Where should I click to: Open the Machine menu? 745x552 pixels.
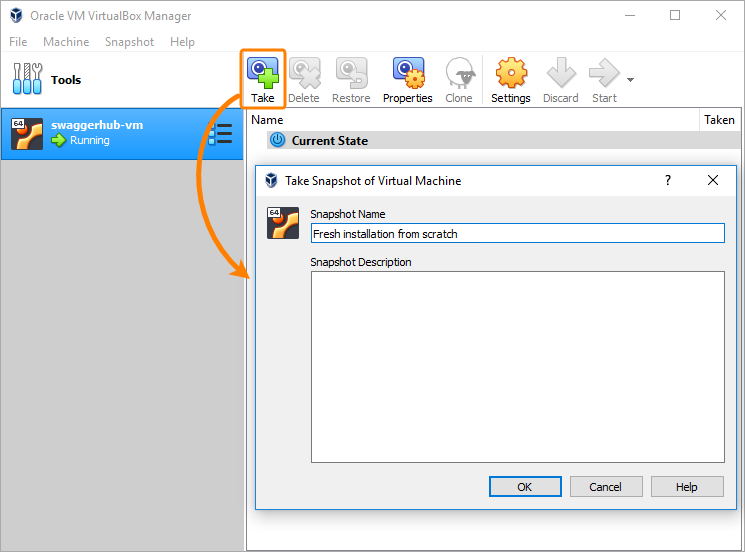66,42
